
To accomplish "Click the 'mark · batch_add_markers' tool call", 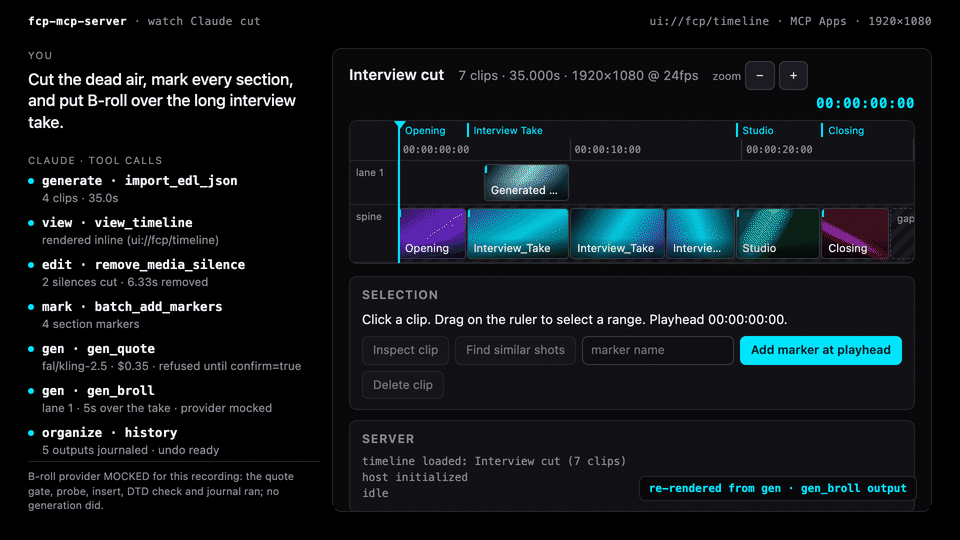I will click(132, 307).
